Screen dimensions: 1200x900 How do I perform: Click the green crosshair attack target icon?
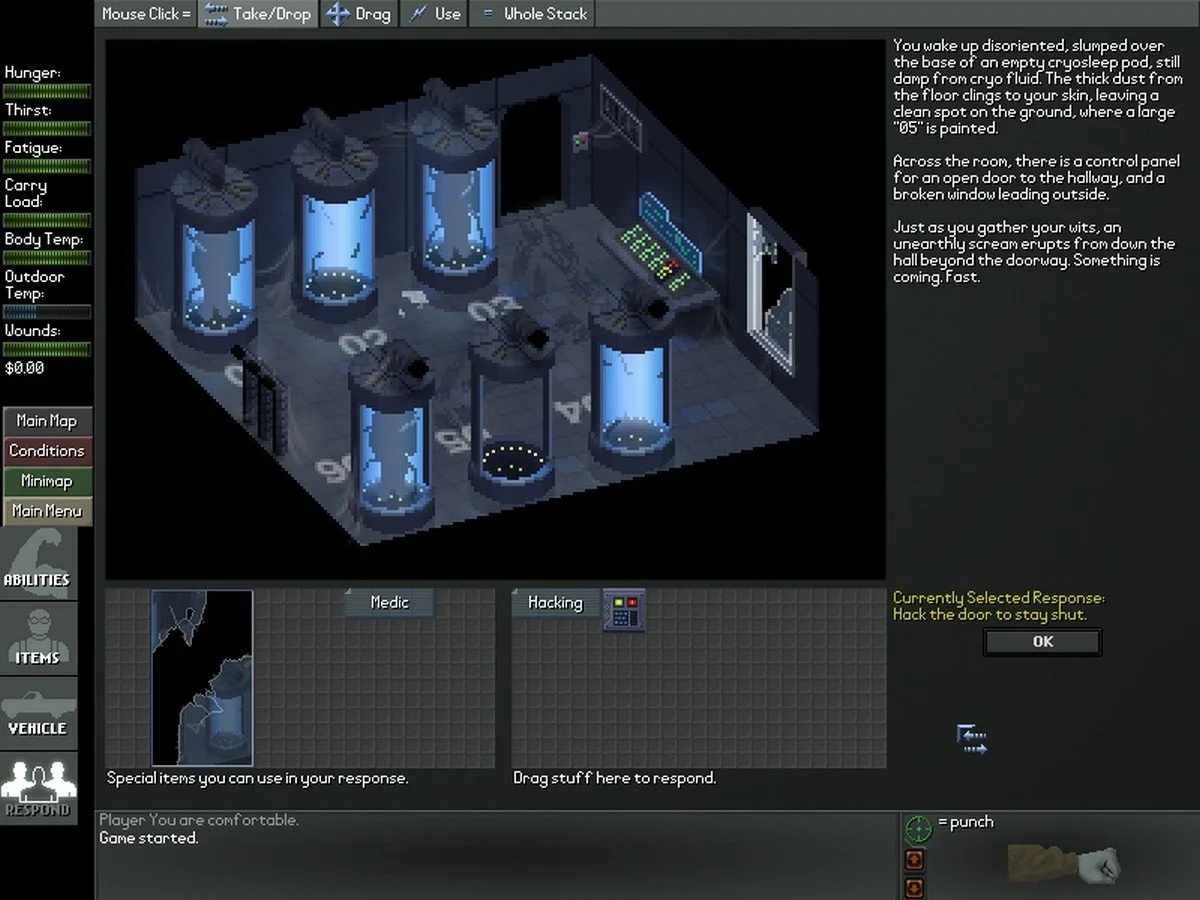pyautogui.click(x=917, y=828)
